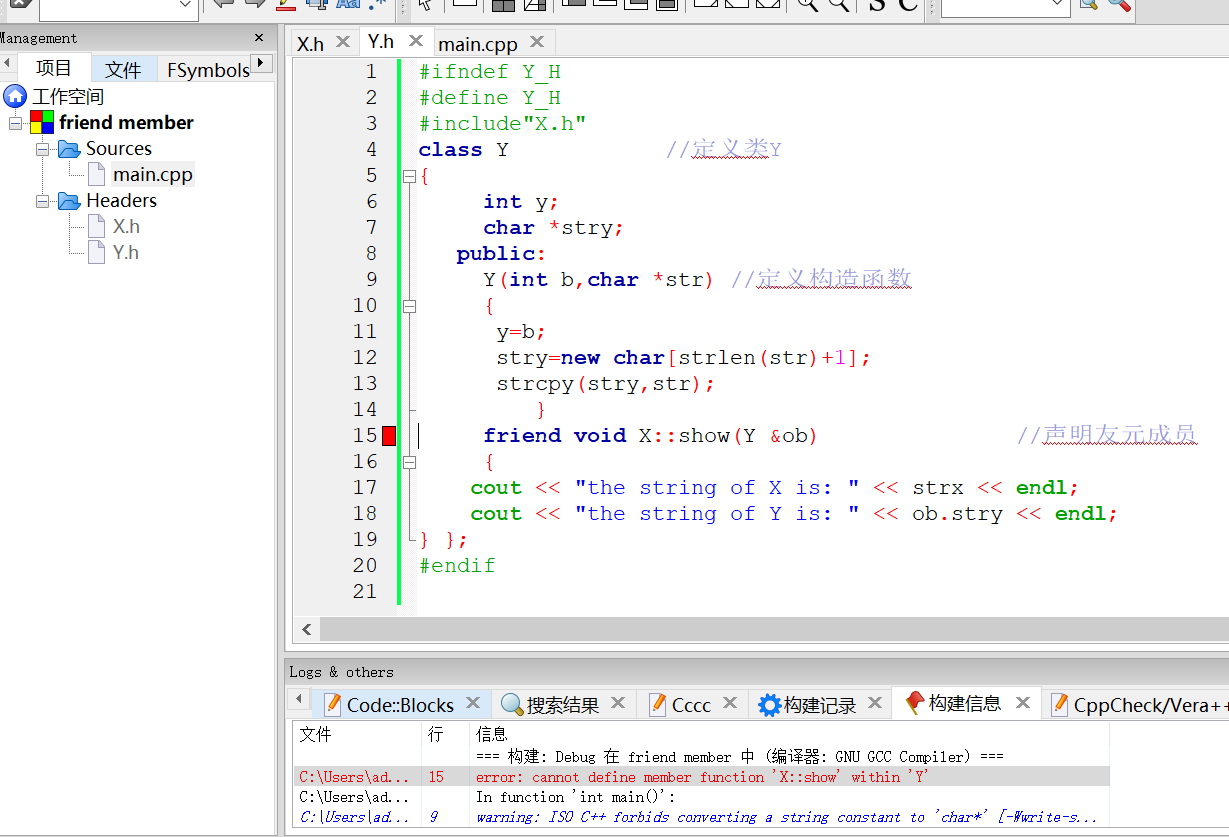Click the Headers folder icon

click(69, 201)
